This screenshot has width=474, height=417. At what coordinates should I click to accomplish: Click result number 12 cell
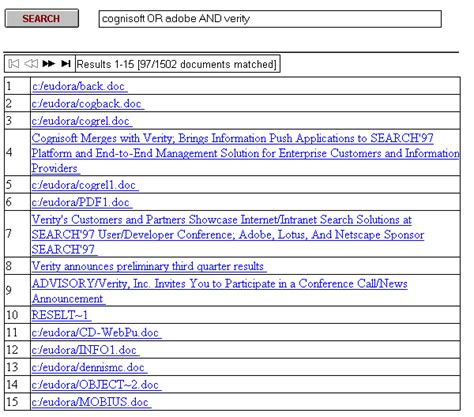pos(17,350)
